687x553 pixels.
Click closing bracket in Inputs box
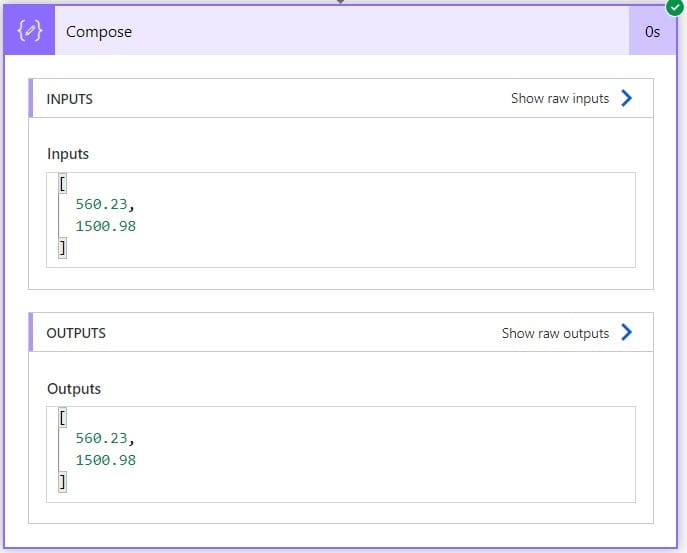pos(63,248)
